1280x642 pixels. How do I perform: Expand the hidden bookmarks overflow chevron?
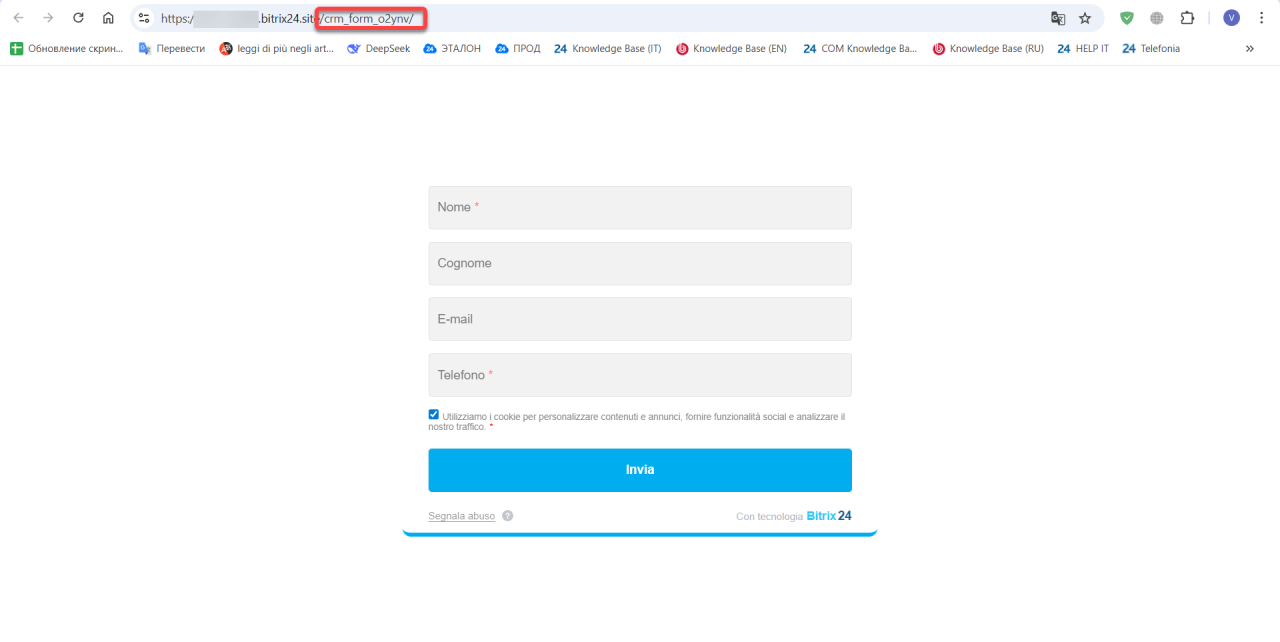pyautogui.click(x=1249, y=48)
